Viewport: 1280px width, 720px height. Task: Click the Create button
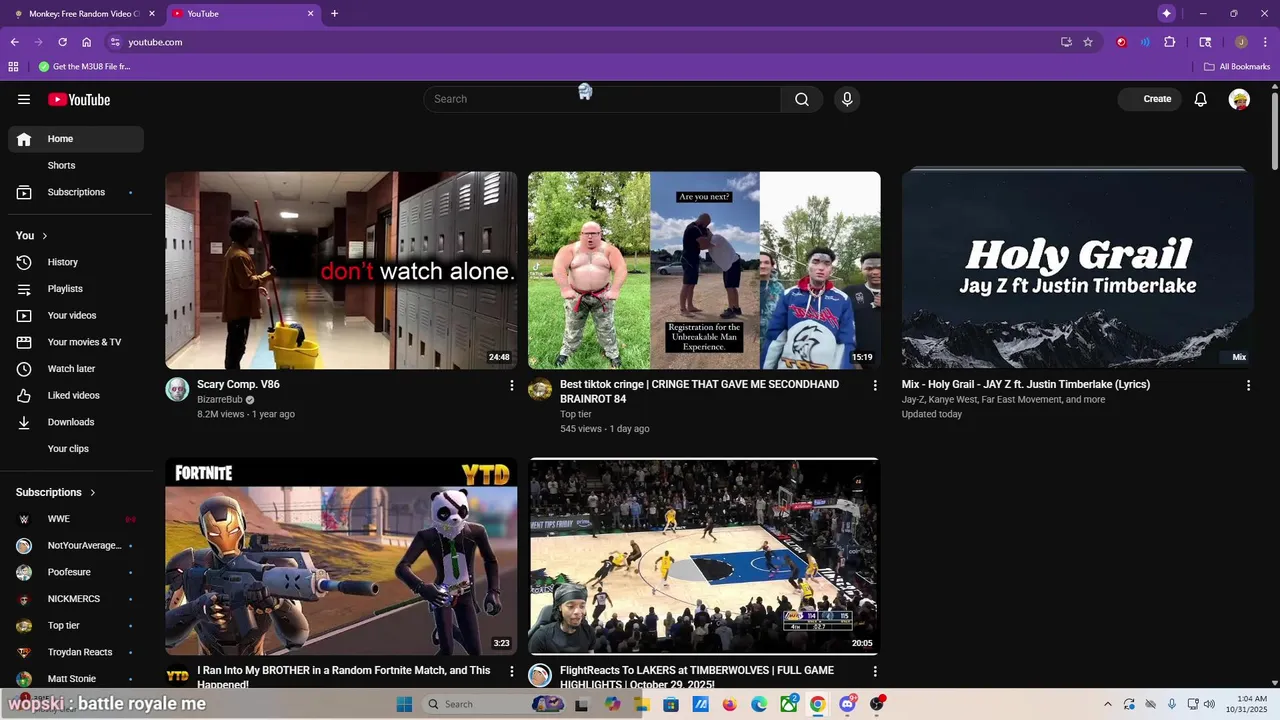[x=1150, y=99]
